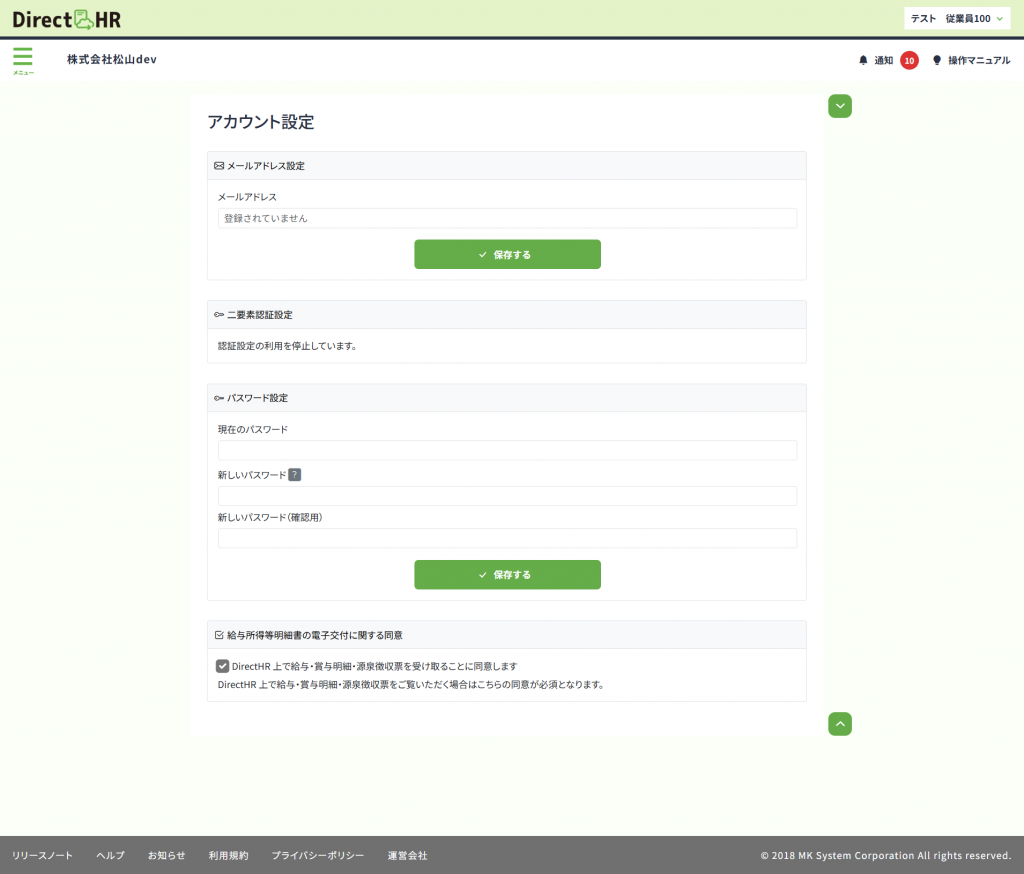
Task: Click the メールアドレス input field
Action: coord(507,218)
